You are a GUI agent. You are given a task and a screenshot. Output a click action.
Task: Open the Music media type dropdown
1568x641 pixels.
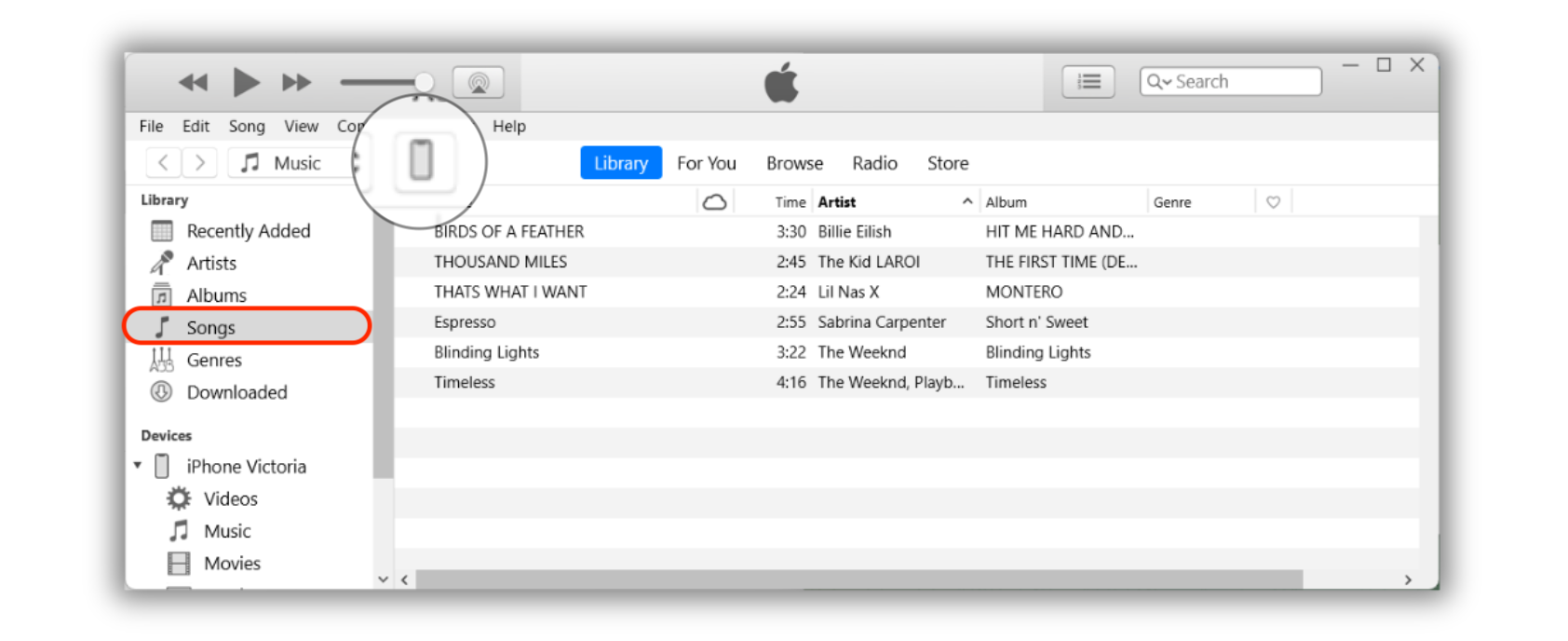click(x=296, y=163)
